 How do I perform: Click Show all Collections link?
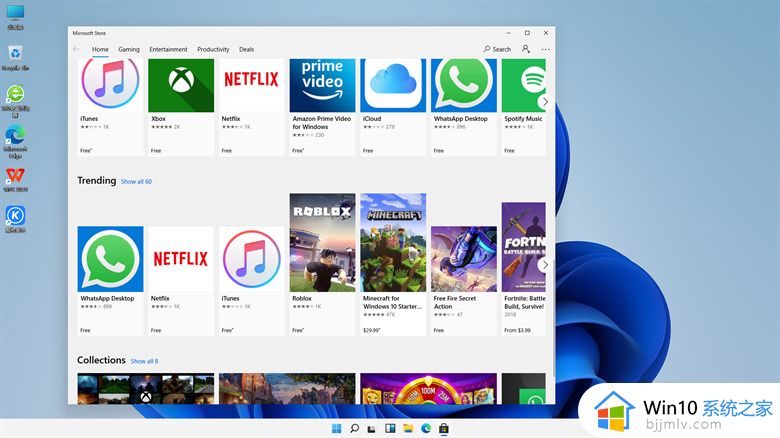[144, 361]
